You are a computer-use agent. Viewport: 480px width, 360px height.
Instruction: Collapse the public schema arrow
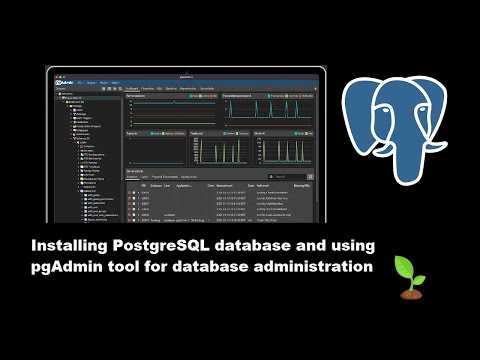[x=75, y=143]
